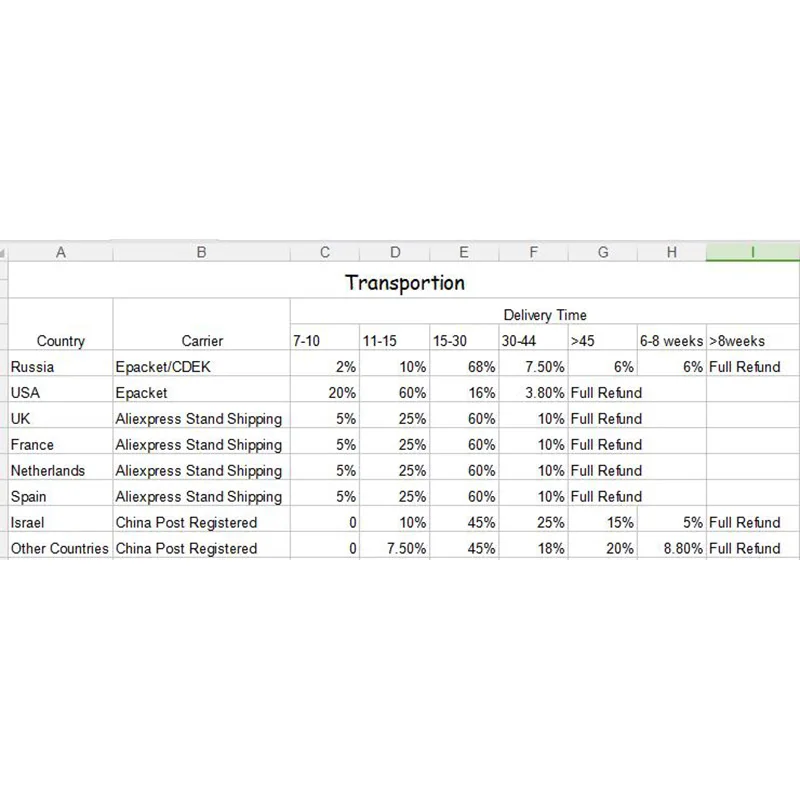This screenshot has height=800, width=800.
Task: Select column B header
Action: point(202,252)
